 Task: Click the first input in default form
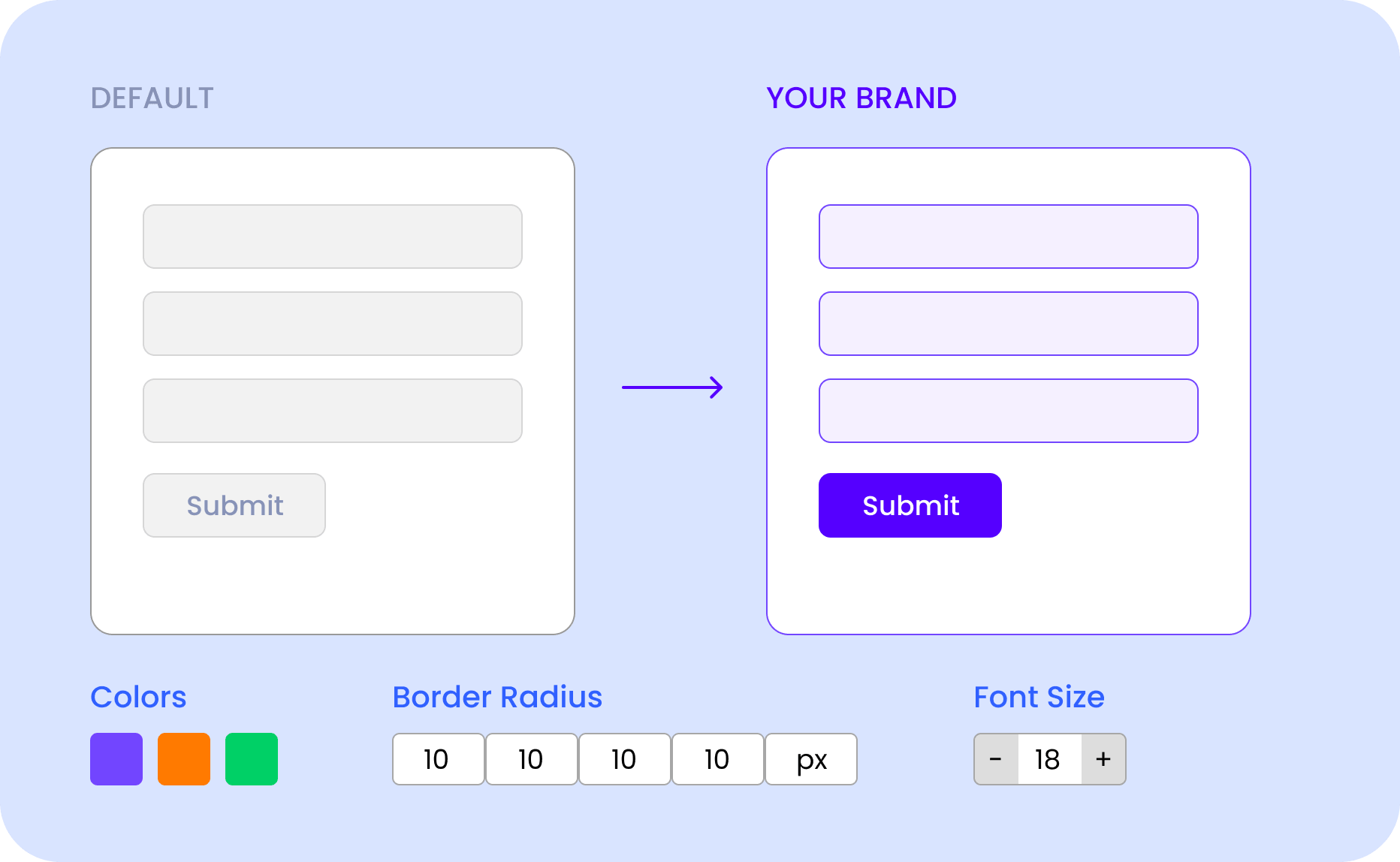(x=333, y=237)
